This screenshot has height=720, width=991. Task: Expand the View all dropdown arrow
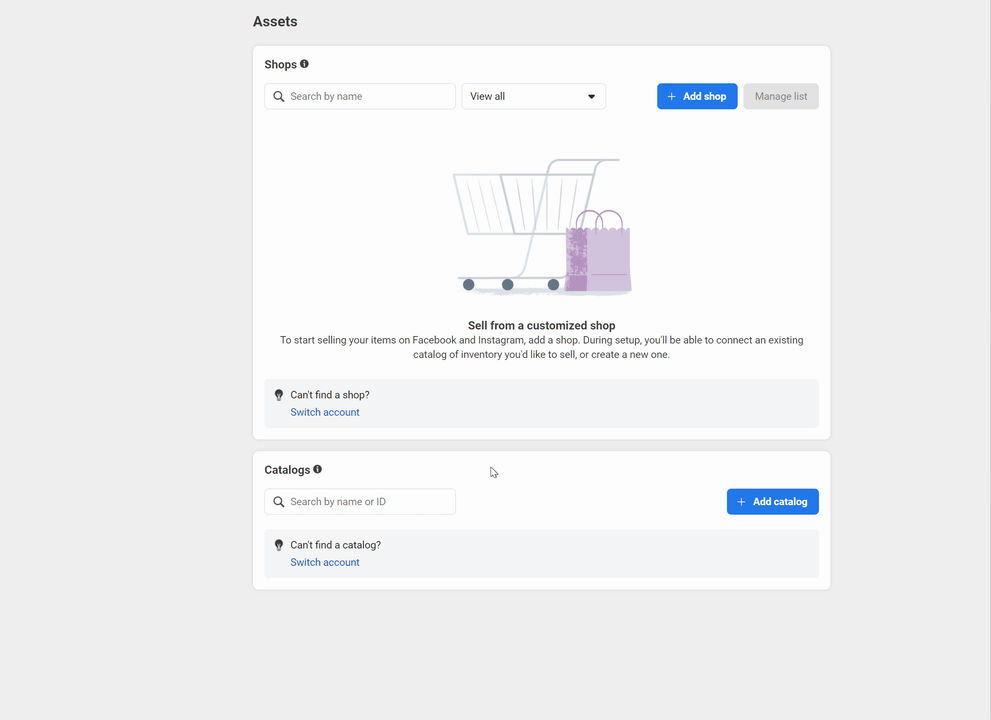[591, 97]
